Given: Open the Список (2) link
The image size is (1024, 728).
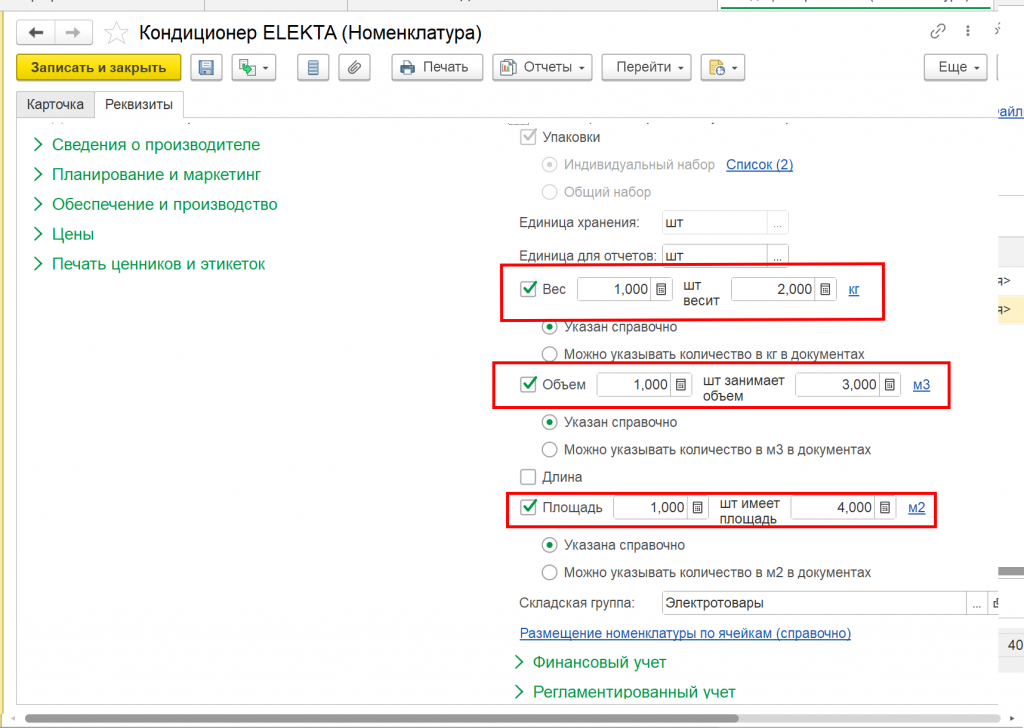Looking at the screenshot, I should pos(760,165).
